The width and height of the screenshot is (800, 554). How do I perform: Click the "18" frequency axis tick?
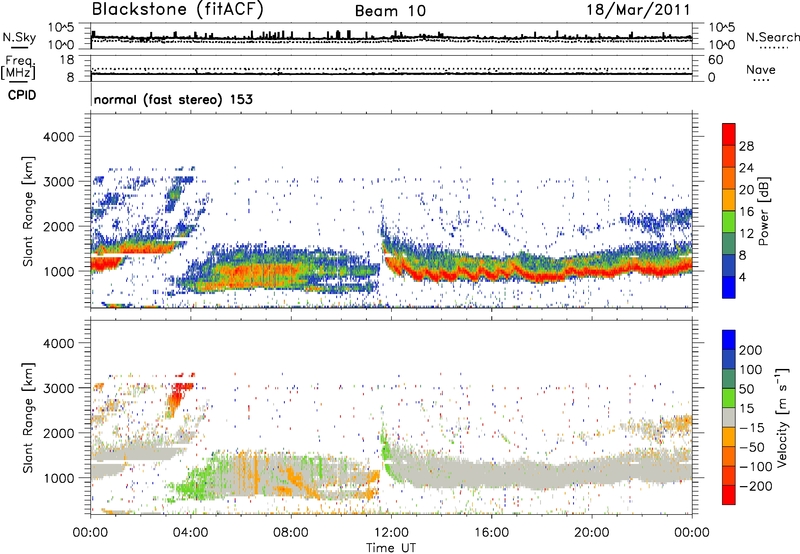coord(67,60)
